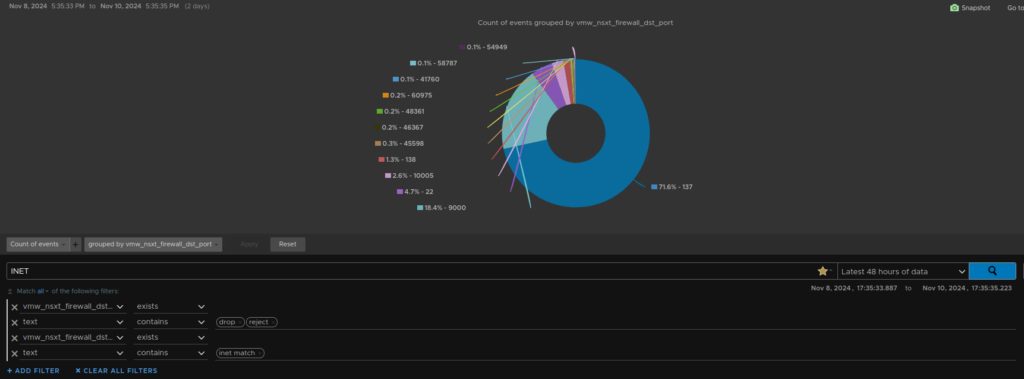Collapse filters using the icon beside Match

coord(10,291)
